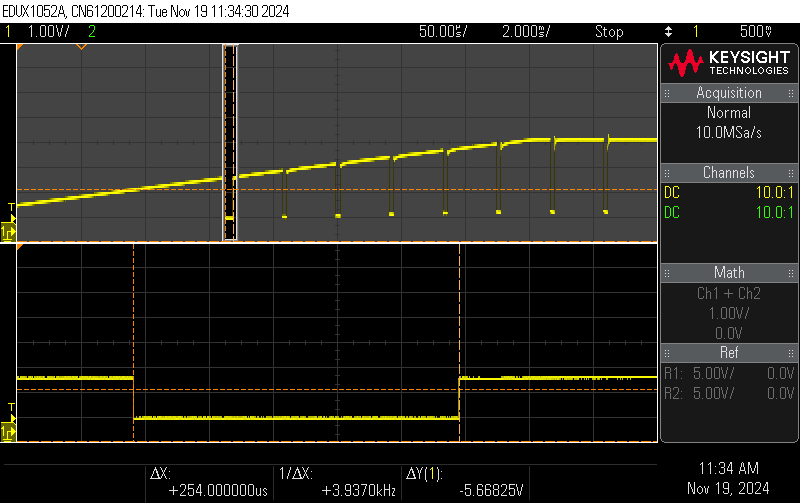Click the right grip dots of Ref header
Screen dimensions: 800x503
point(791,353)
